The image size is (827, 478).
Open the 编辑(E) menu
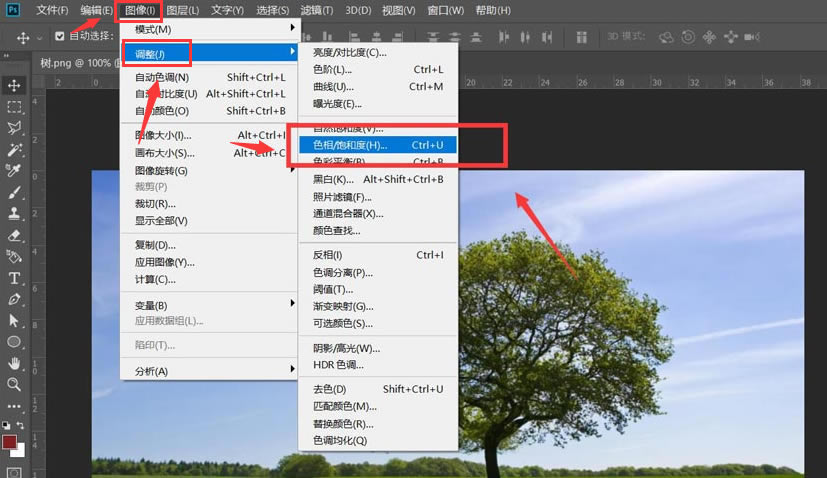click(97, 10)
